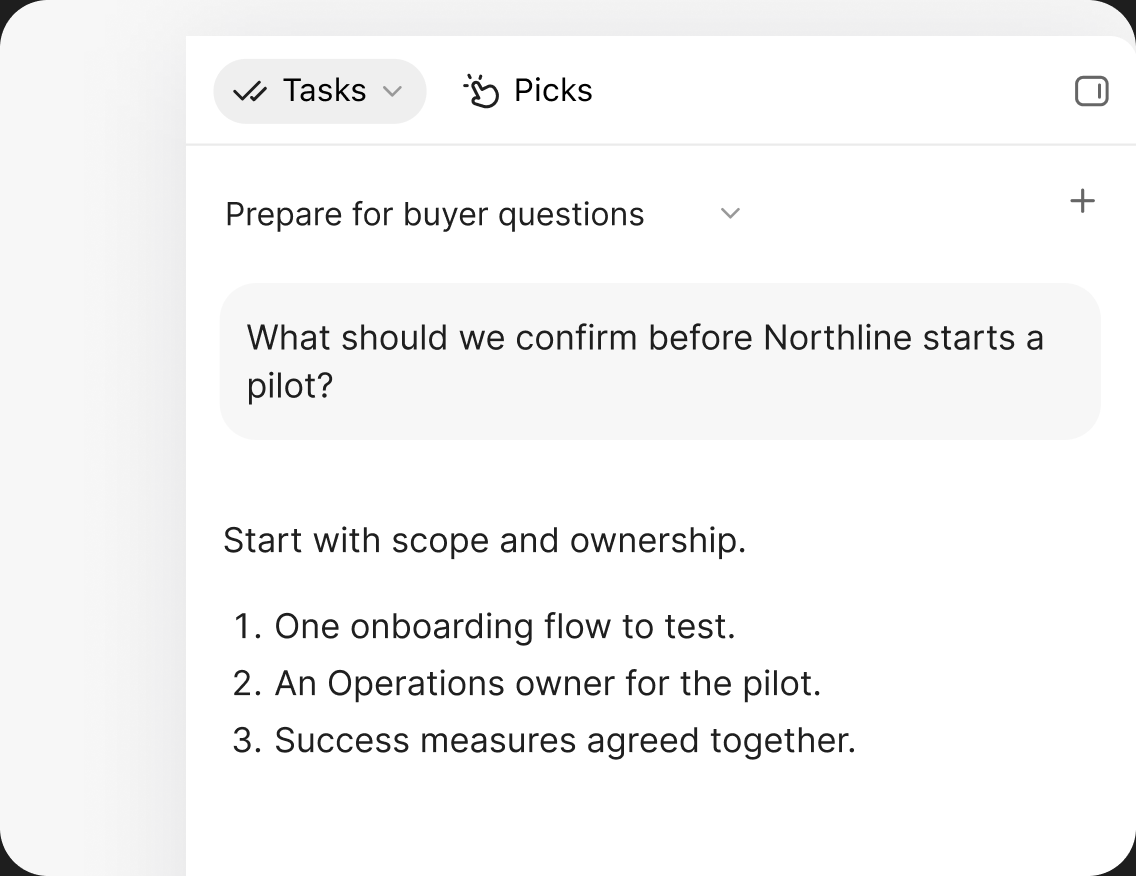Click the word pilot? in the question bubble
Image resolution: width=1136 pixels, height=876 pixels.
tap(290, 386)
